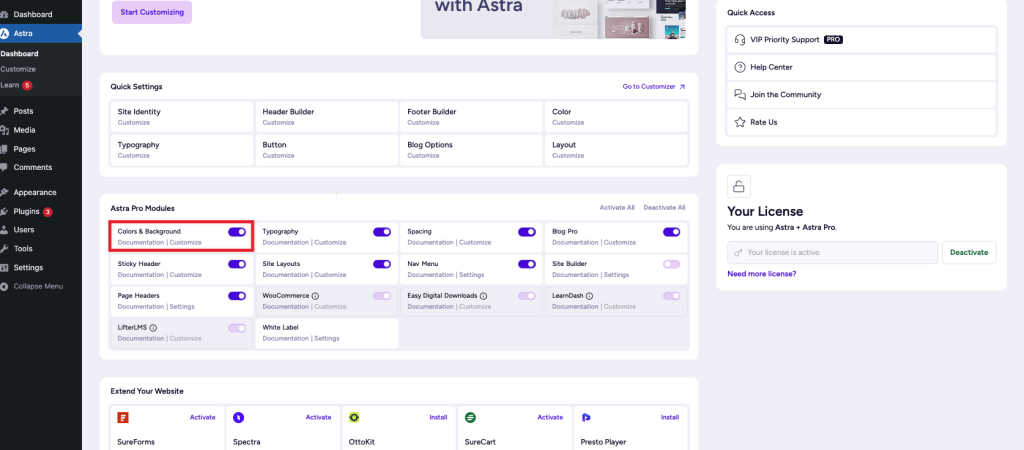
Task: Open the Header Builder quick setting card
Action: [326, 117]
